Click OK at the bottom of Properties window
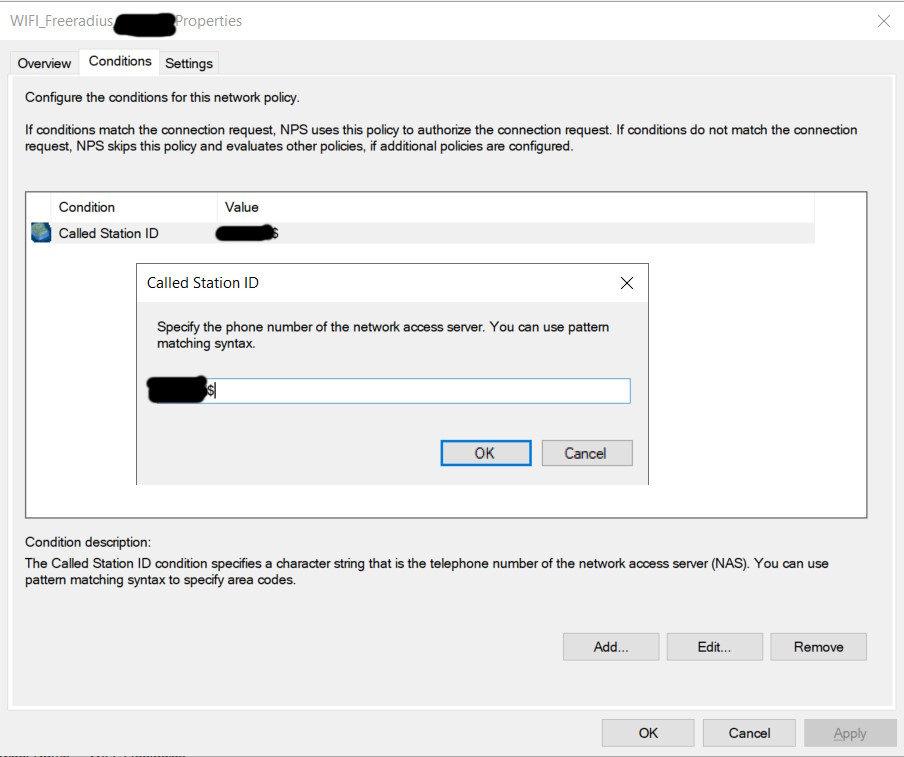The image size is (904, 757). 648,733
